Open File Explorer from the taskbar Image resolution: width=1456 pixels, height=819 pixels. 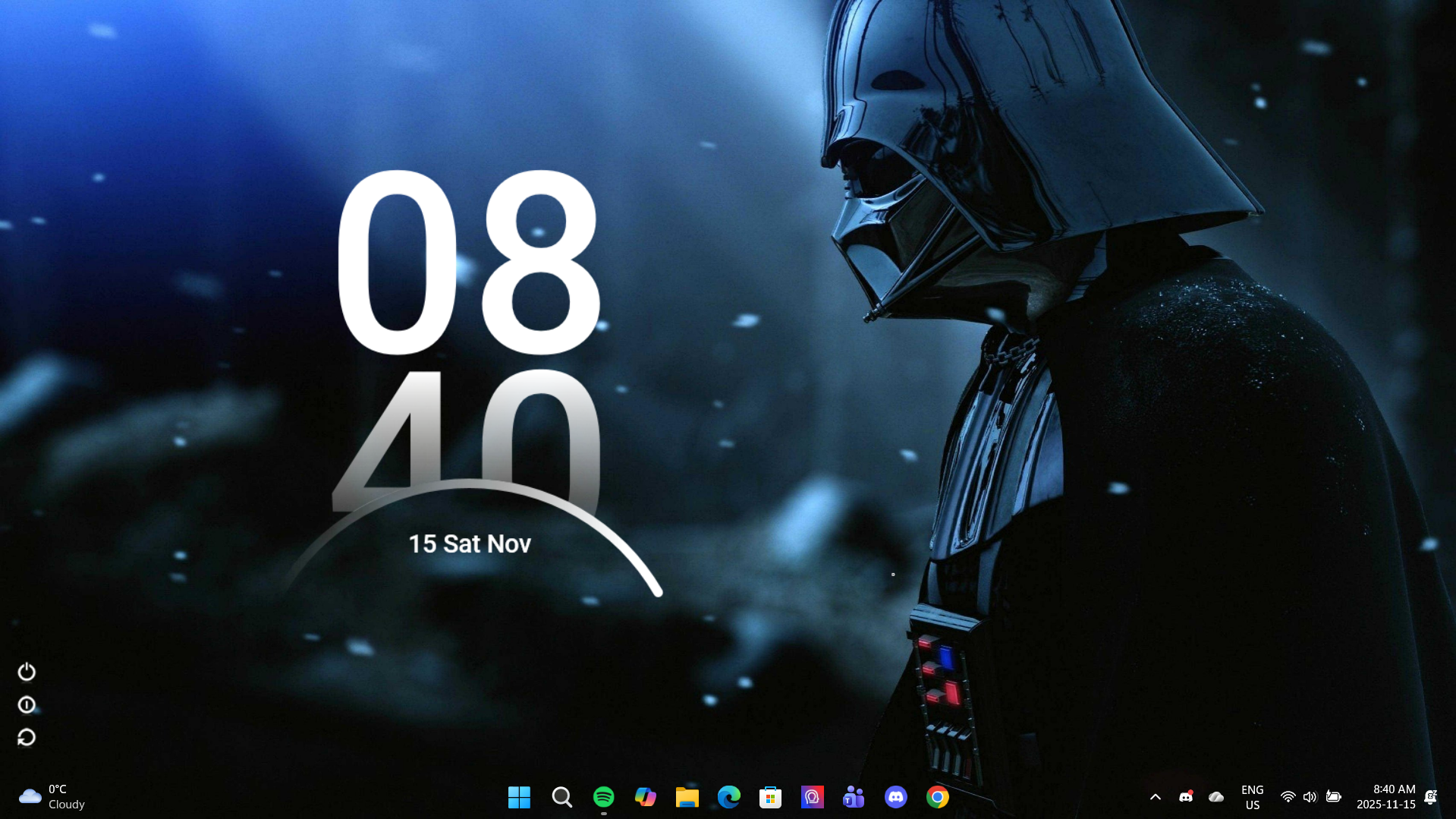tap(687, 797)
